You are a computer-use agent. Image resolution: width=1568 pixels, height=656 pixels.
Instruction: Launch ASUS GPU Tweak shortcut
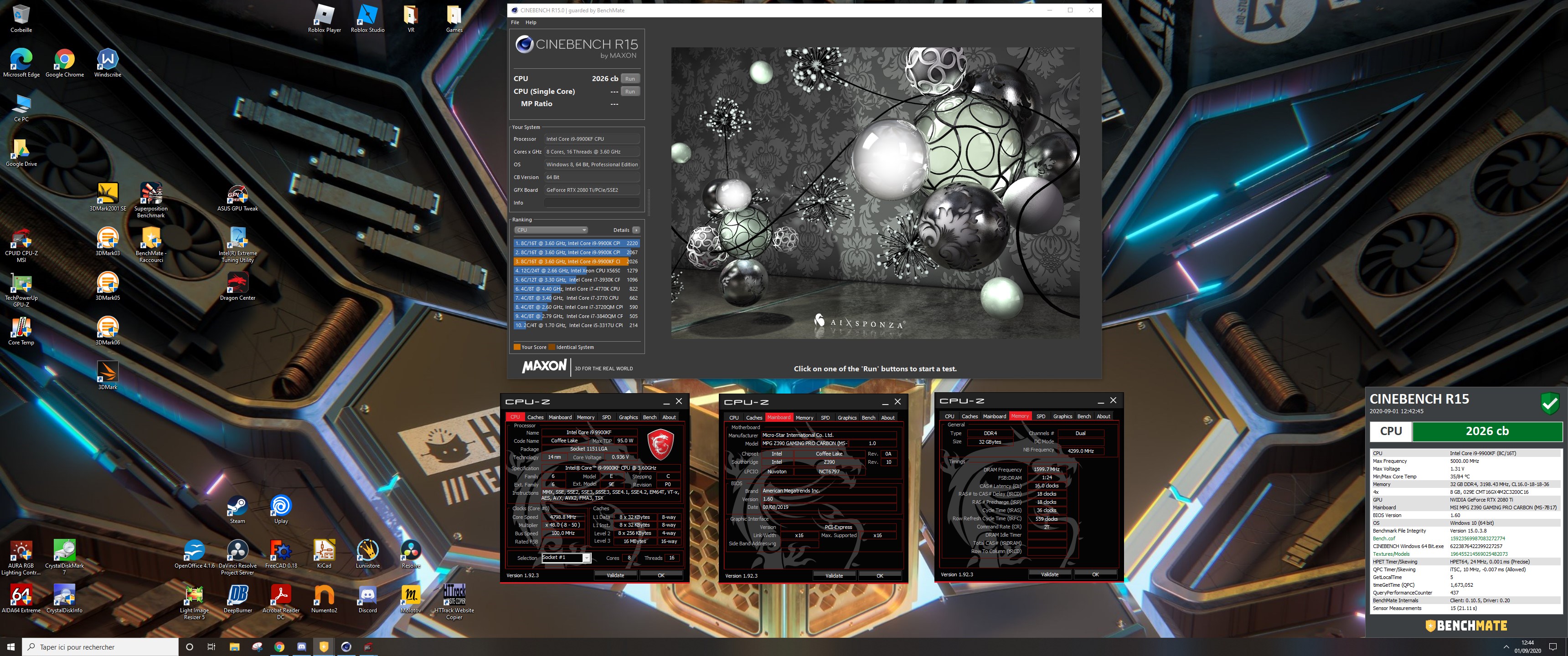[237, 197]
